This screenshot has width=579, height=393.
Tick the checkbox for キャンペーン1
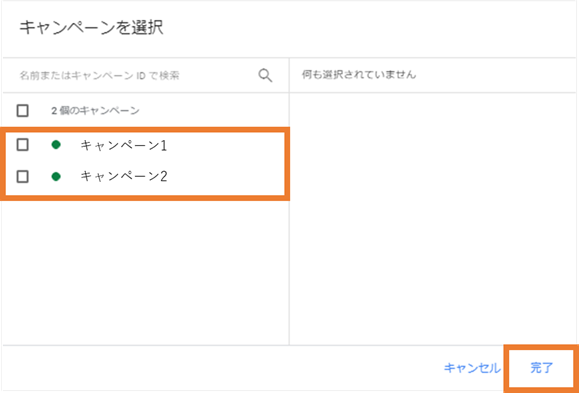pos(23,145)
